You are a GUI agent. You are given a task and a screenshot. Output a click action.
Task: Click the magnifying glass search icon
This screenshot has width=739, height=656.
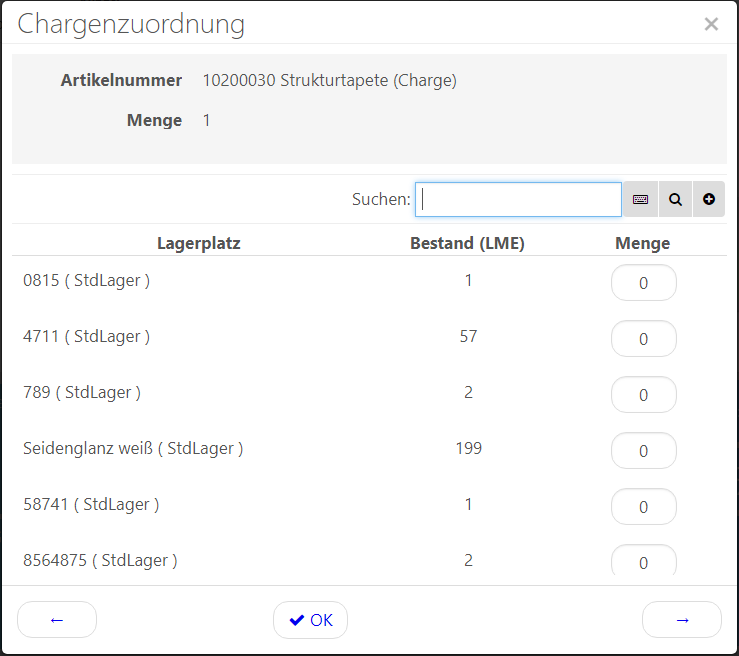(675, 200)
